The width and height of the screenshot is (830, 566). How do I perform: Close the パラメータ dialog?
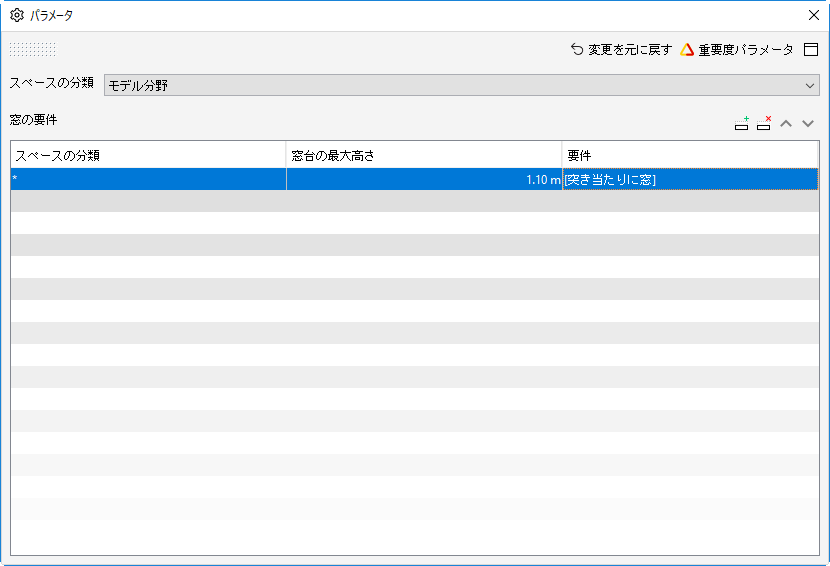(814, 15)
